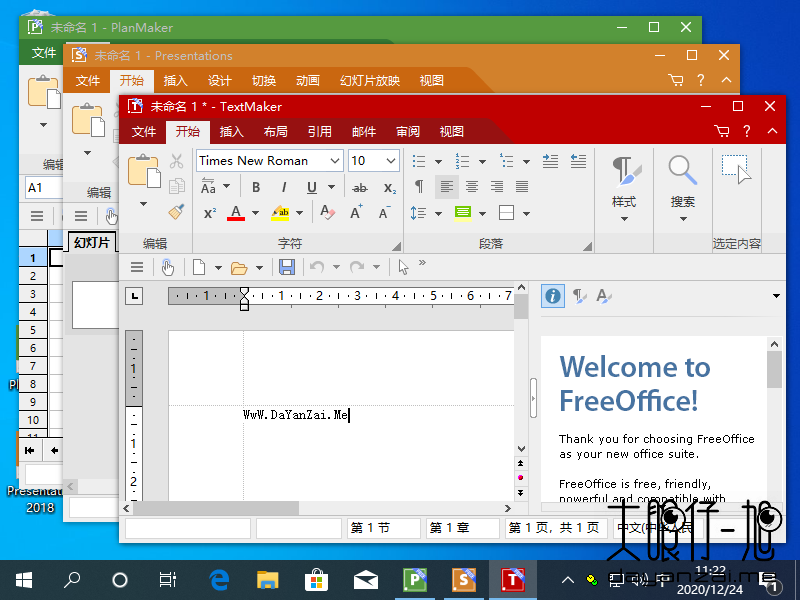
Task: Toggle italic formatting
Action: click(x=284, y=187)
